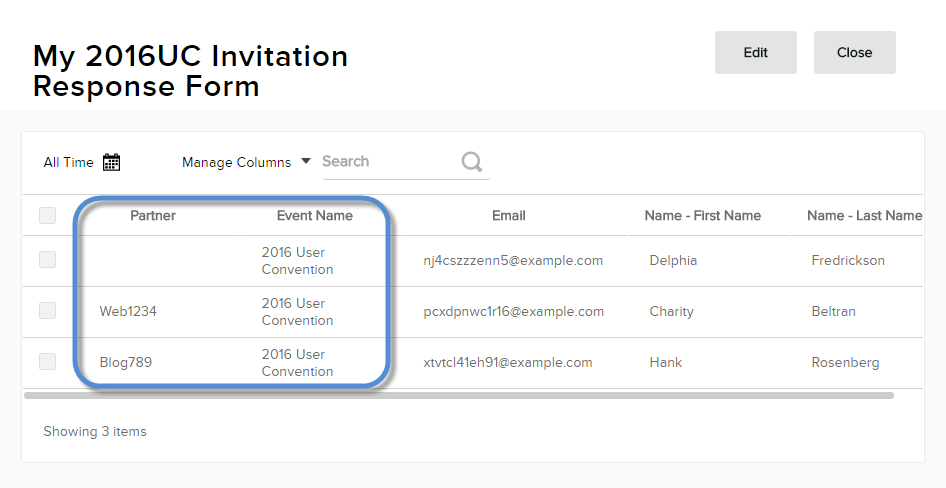The image size is (946, 488).
Task: Check the Delphia Fredrickson row checkbox
Action: (47, 260)
